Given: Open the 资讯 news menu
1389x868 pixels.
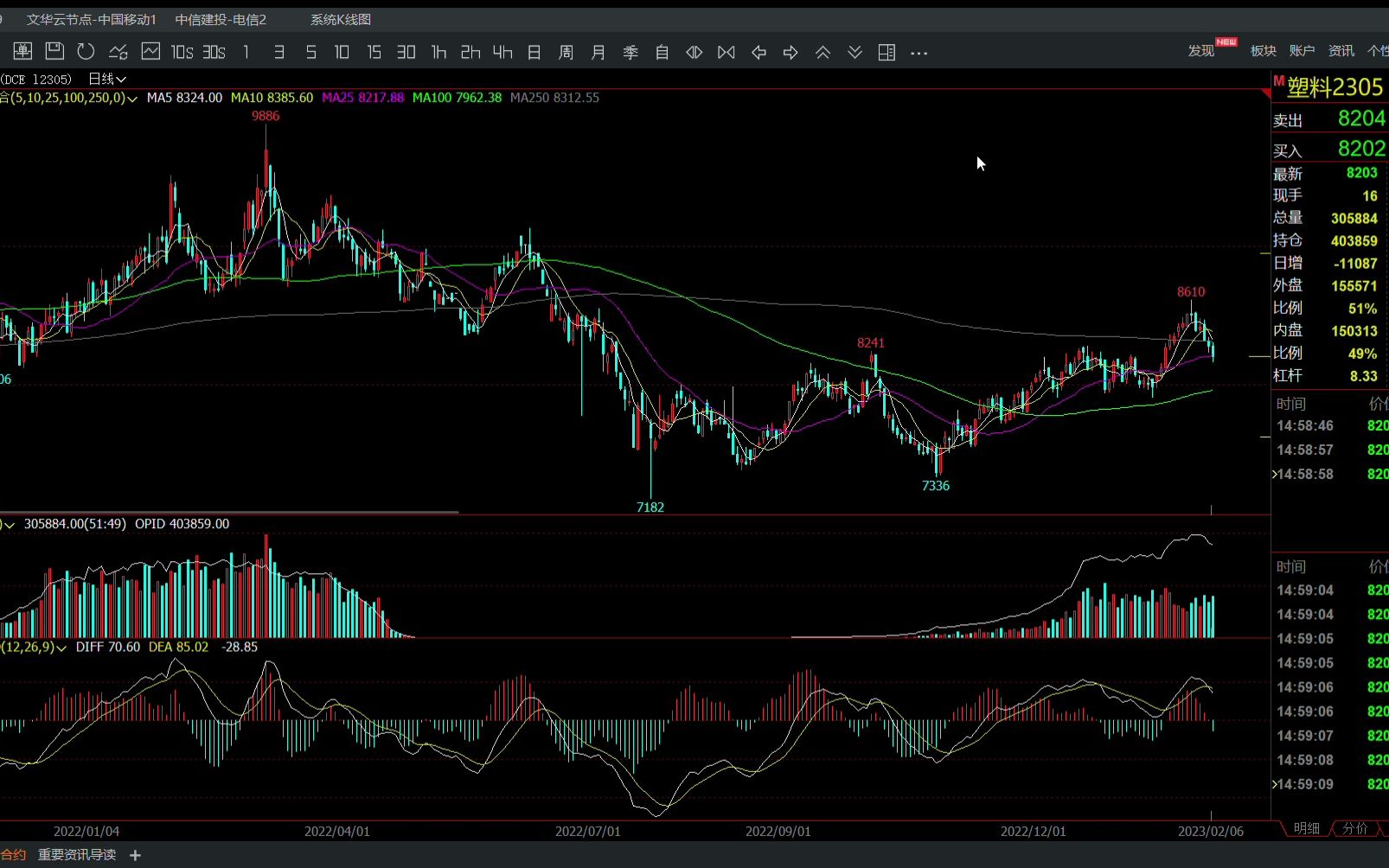Looking at the screenshot, I should pyautogui.click(x=1341, y=51).
